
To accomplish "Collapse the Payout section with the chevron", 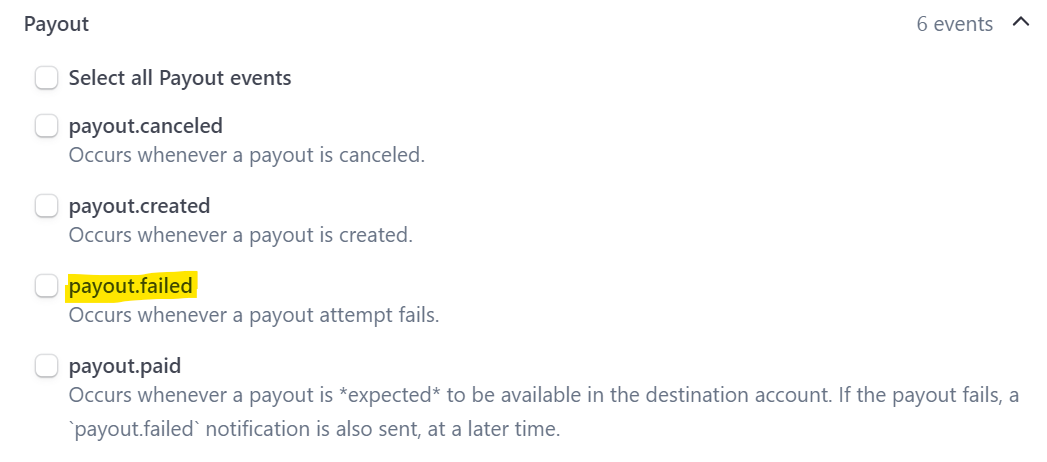I will point(1020,23).
